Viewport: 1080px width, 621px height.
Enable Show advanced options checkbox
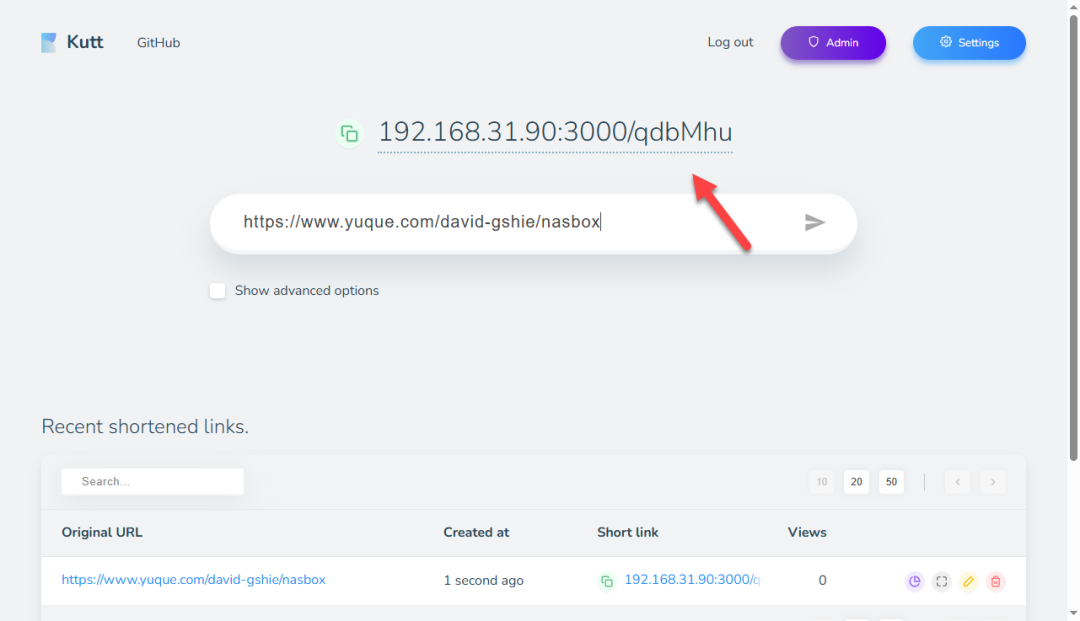pyautogui.click(x=218, y=291)
